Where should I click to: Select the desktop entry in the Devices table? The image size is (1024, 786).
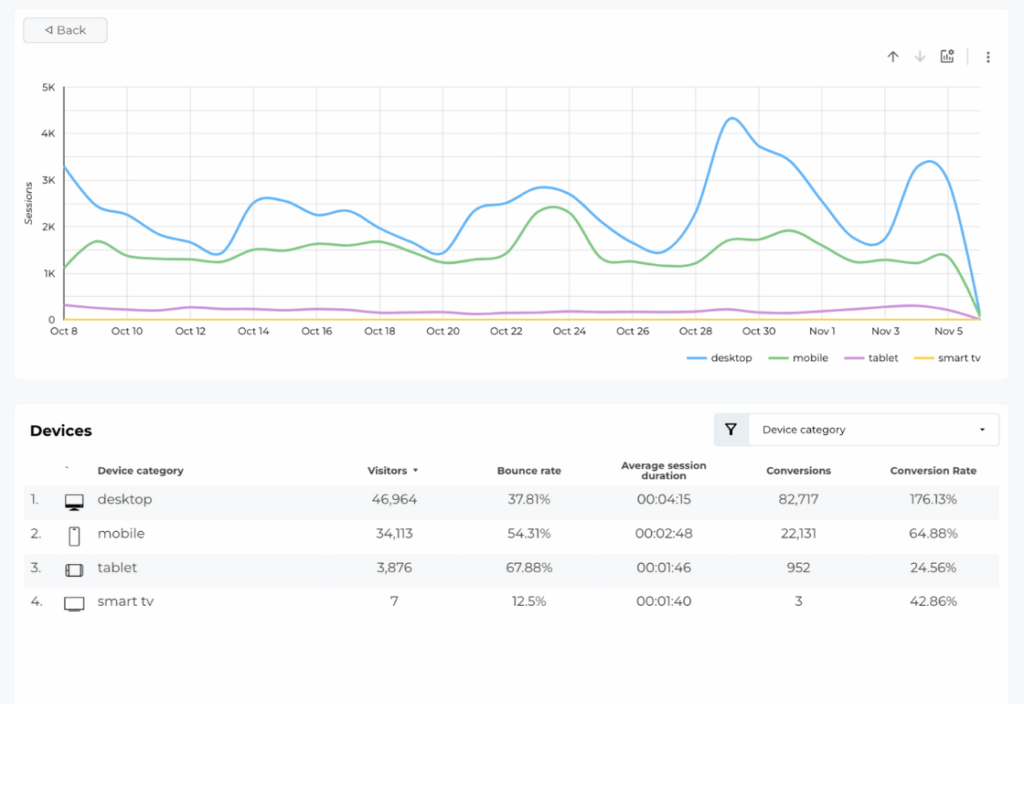(125, 500)
